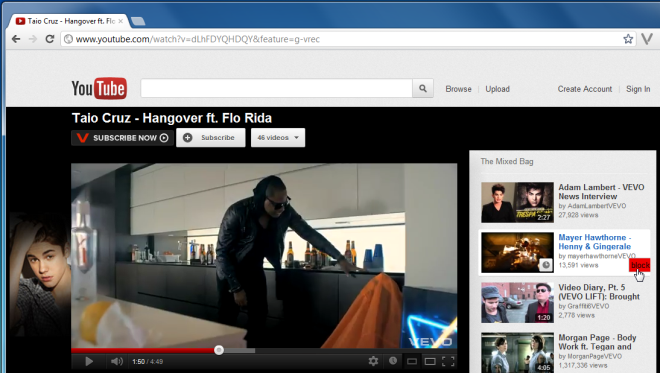The image size is (660, 373).
Task: Expand the 46 videos dropdown
Action: click(x=278, y=138)
